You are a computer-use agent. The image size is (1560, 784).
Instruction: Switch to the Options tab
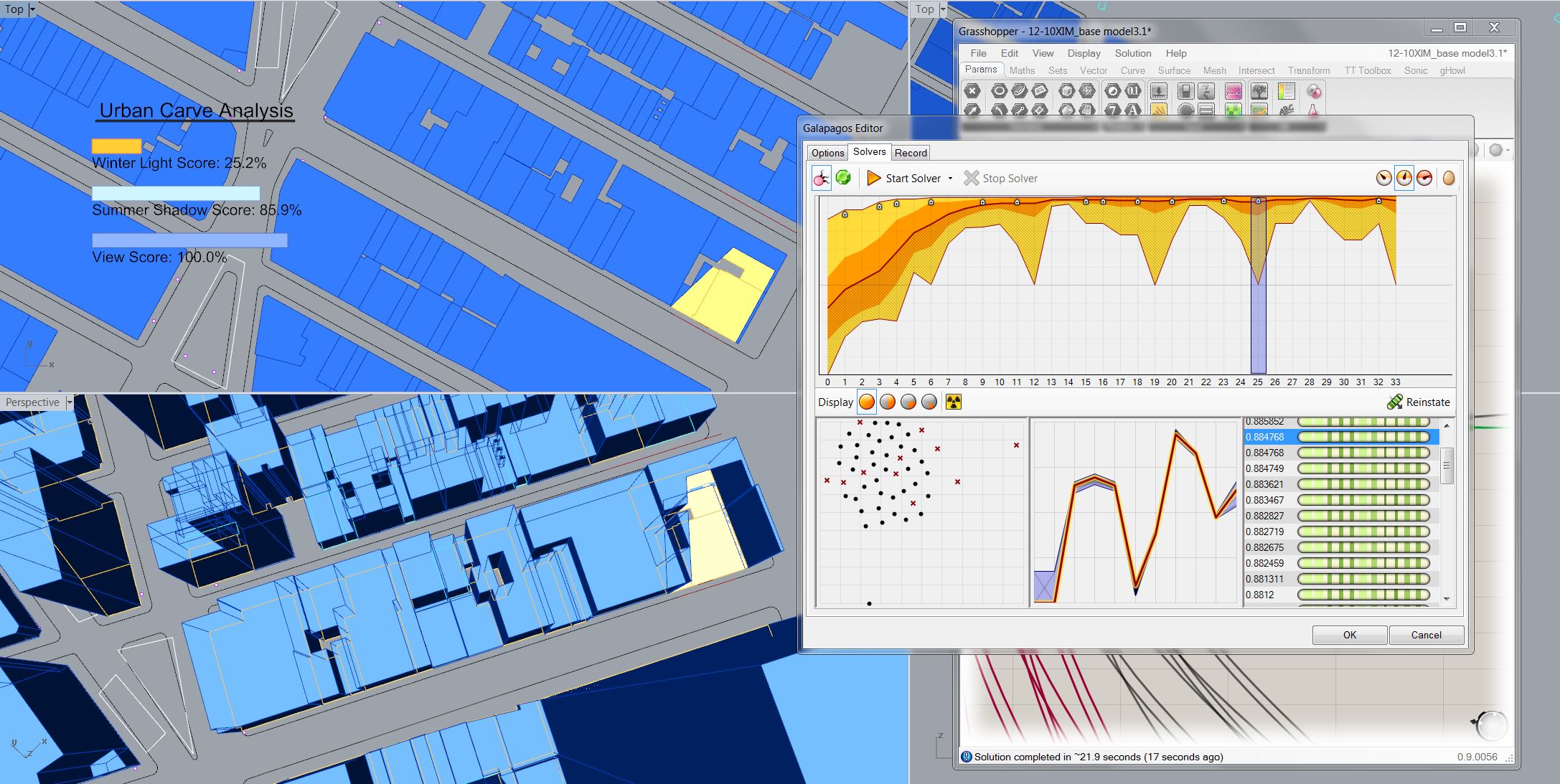[x=827, y=153]
